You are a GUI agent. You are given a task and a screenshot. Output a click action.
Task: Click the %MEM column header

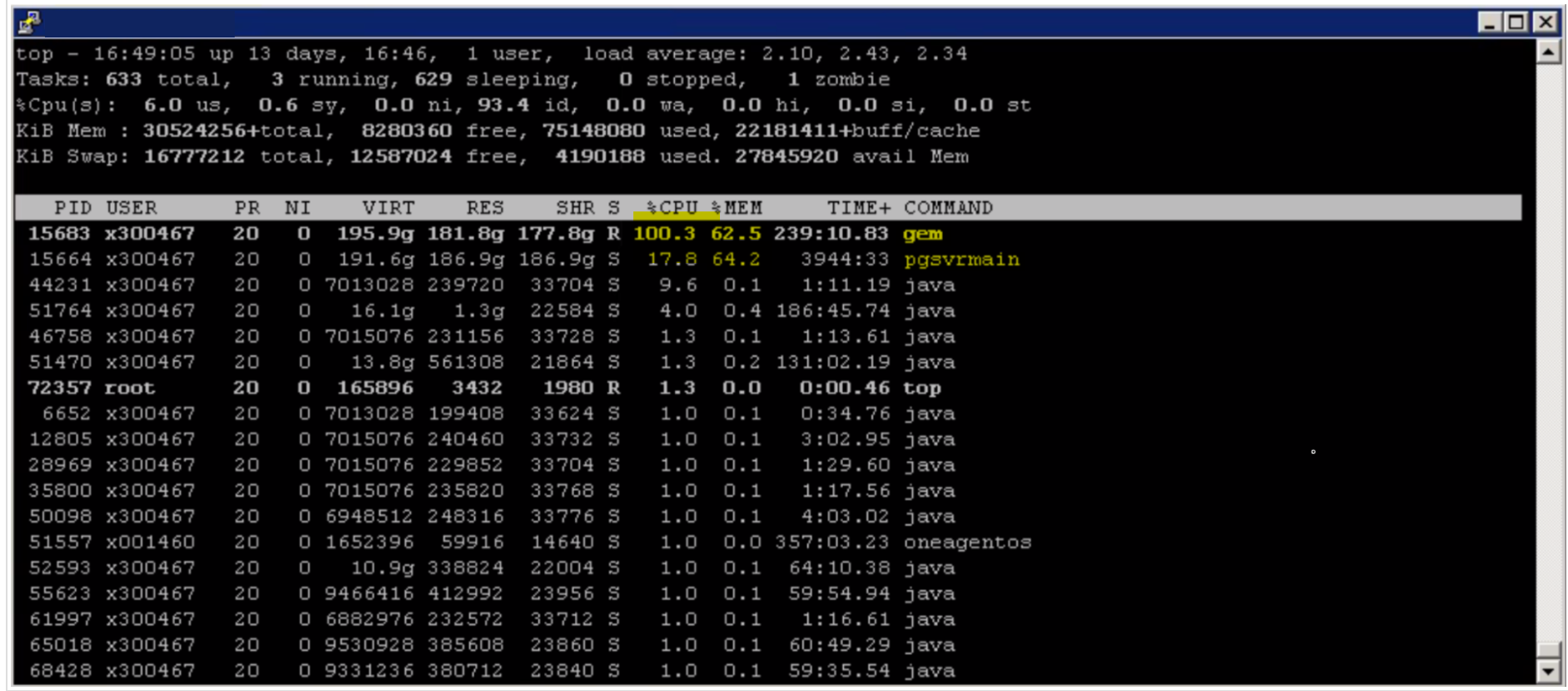(x=737, y=207)
